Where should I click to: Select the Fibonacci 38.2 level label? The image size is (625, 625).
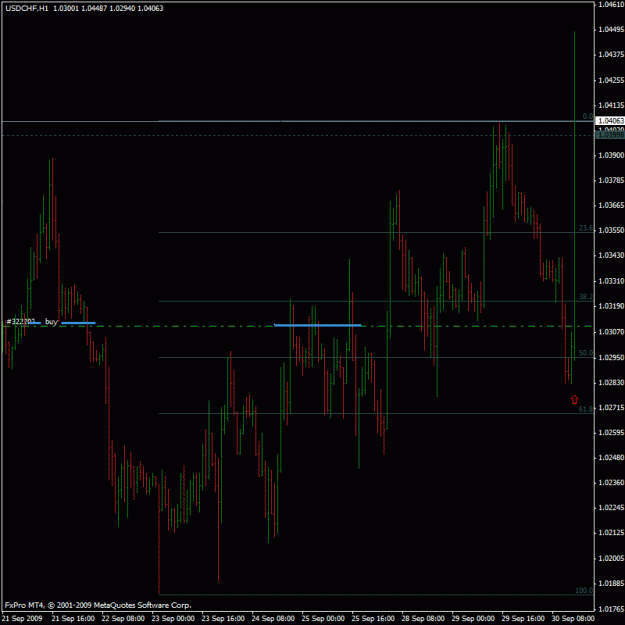(x=586, y=297)
